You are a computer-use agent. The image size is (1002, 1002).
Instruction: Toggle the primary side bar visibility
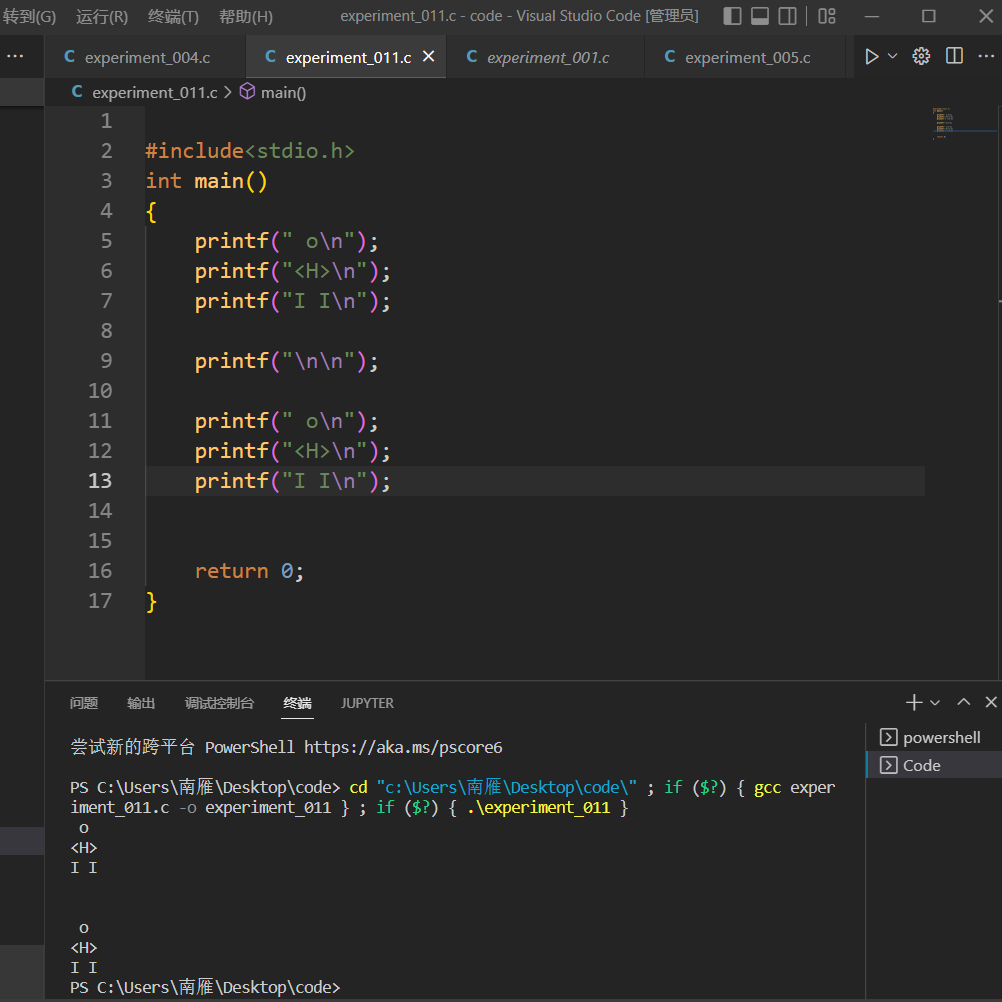click(733, 16)
